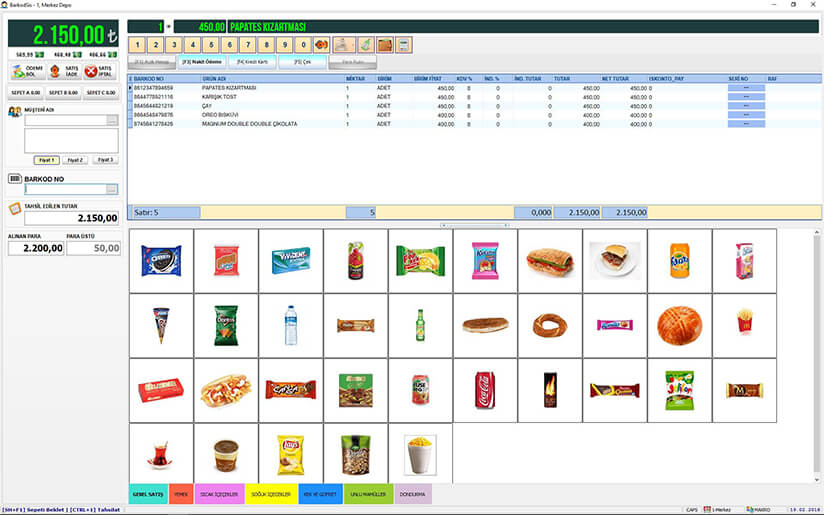Open the Dondurma category tab

tap(412, 494)
